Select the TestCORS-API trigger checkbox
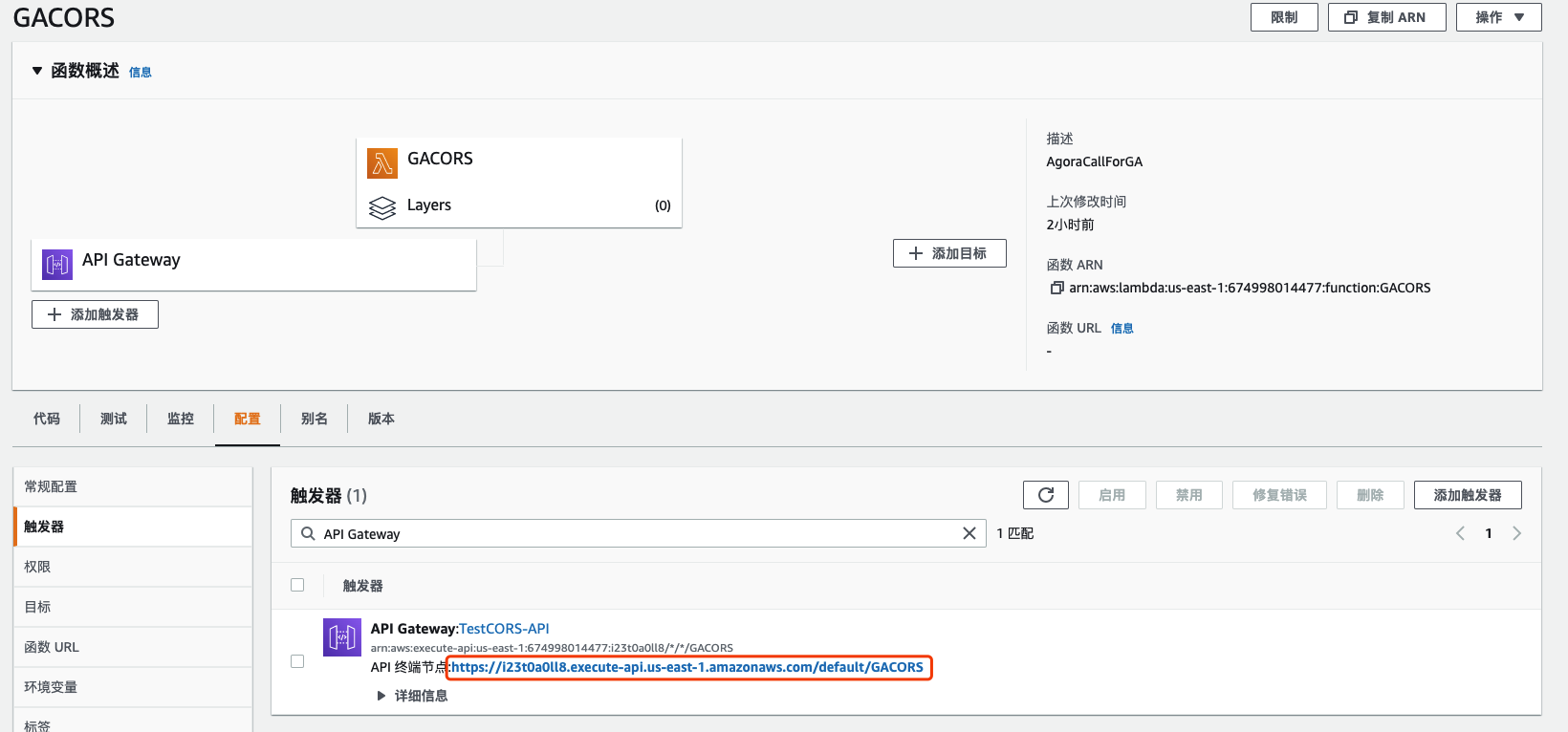The width and height of the screenshot is (1568, 732). pos(297,661)
